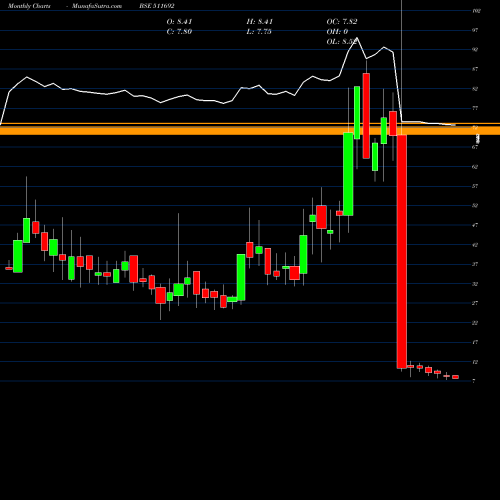This screenshot has height=500, width=500.
Task: Click the 102 price axis label
Action: [x=476, y=11]
